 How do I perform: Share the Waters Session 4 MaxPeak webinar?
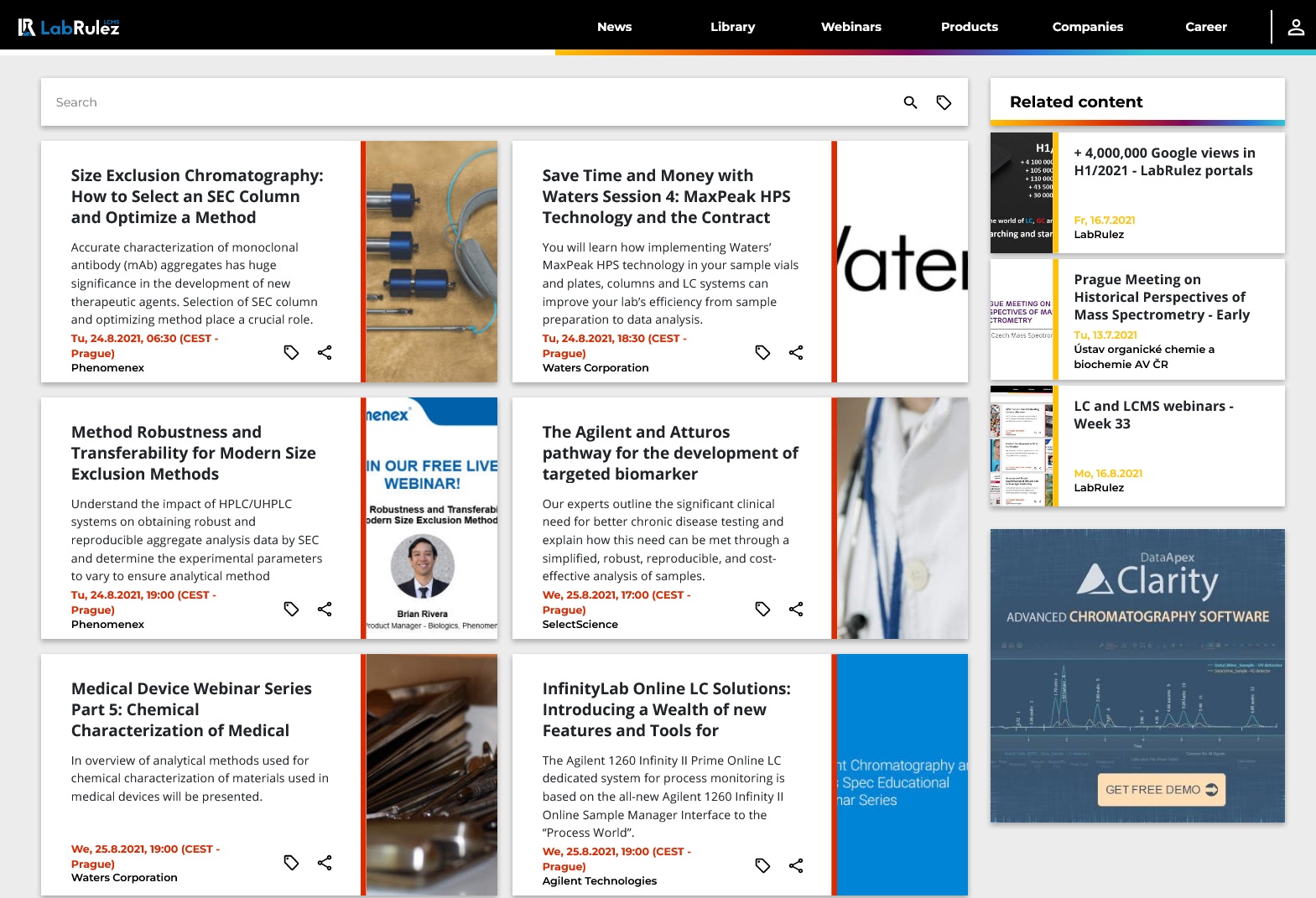coord(796,352)
